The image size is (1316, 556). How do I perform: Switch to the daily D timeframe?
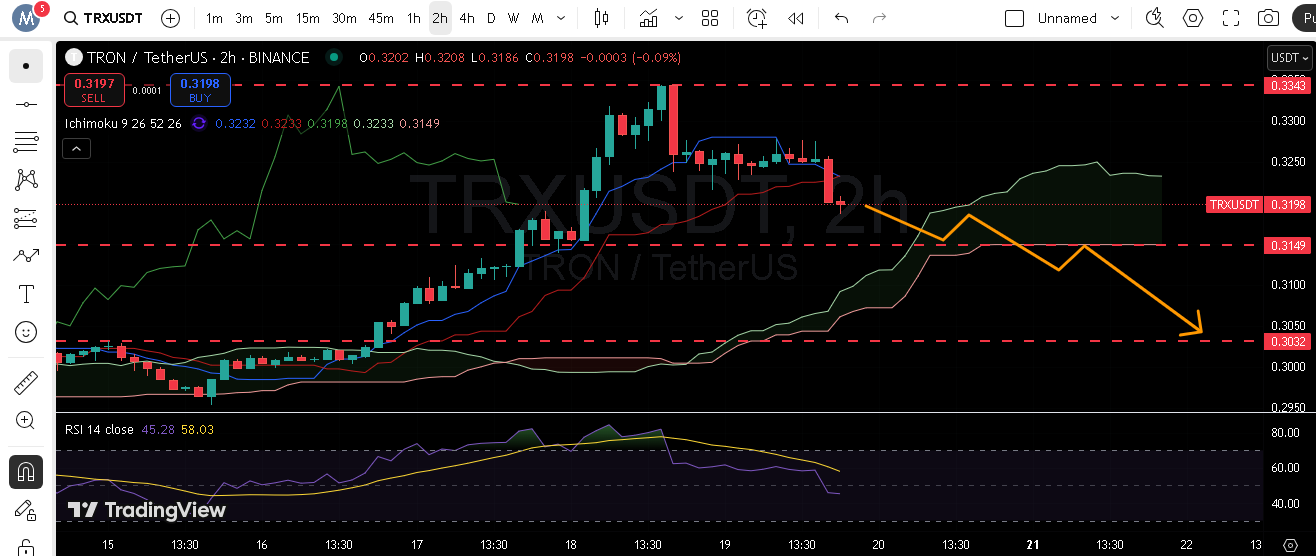click(x=491, y=18)
